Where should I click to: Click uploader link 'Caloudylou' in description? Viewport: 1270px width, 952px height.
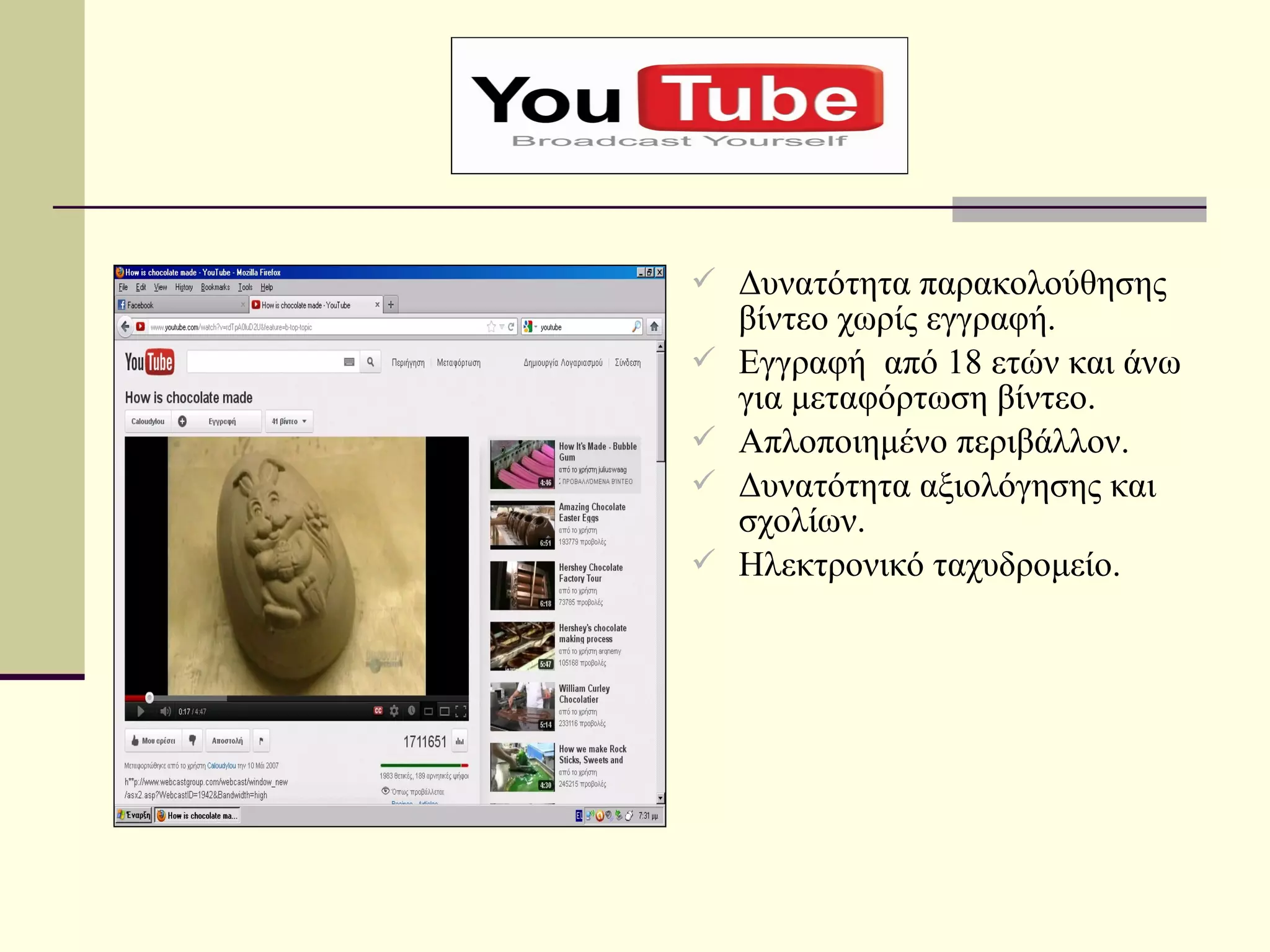click(221, 766)
